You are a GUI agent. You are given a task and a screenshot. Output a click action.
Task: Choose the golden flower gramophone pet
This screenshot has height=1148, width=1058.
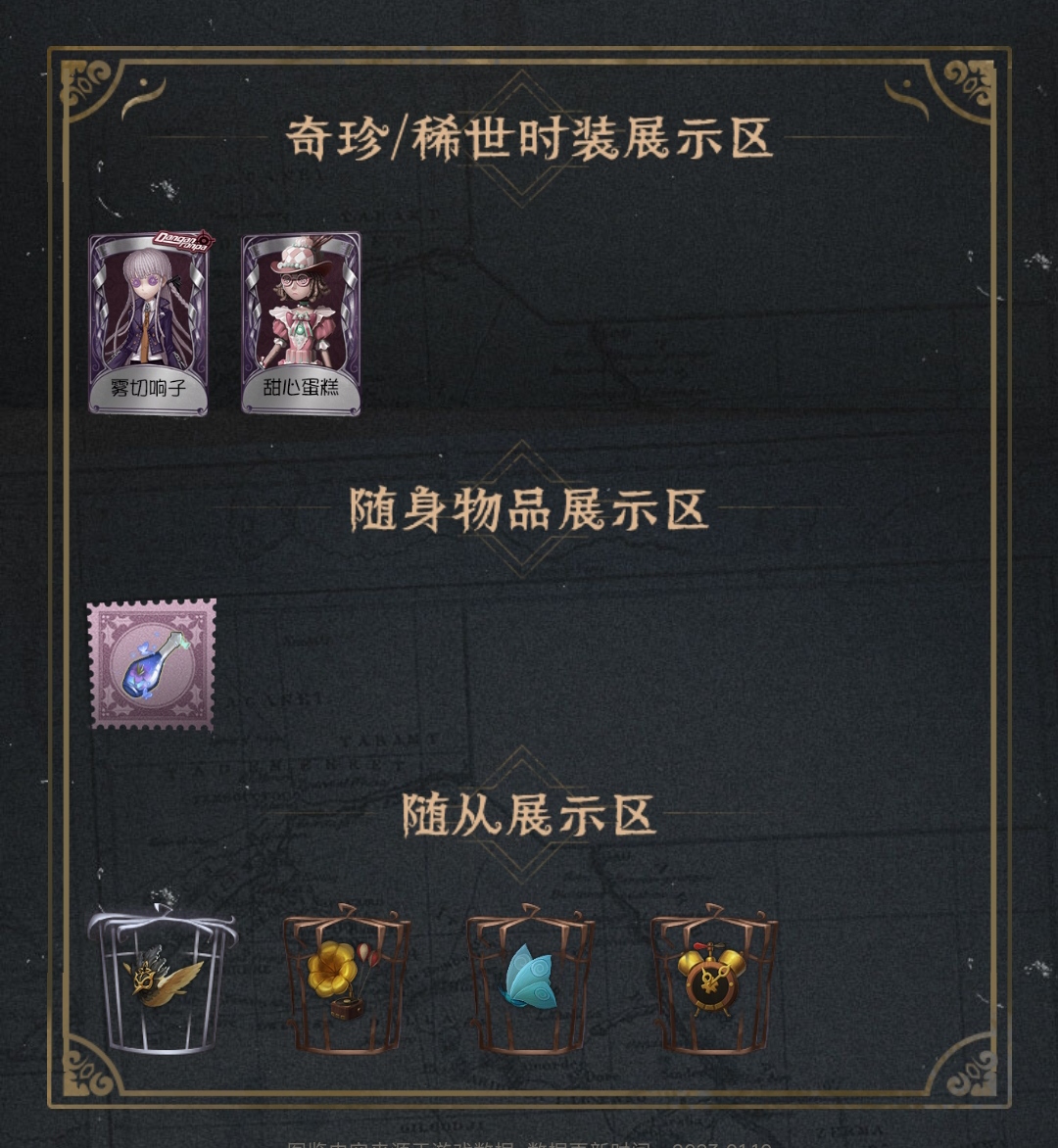click(347, 979)
